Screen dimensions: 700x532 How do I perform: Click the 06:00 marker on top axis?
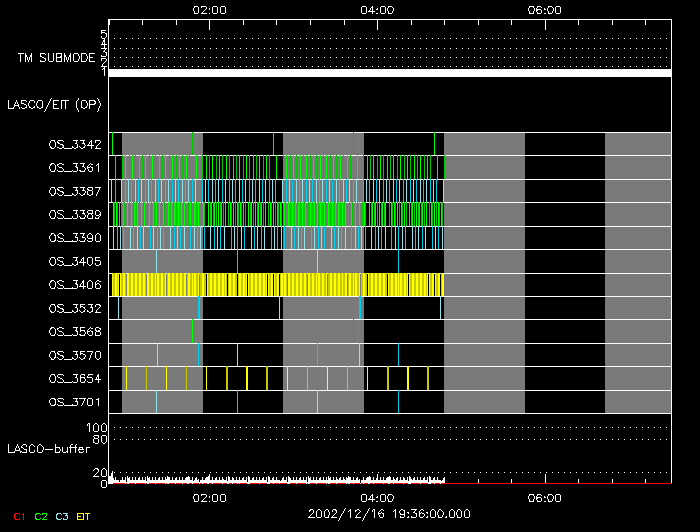click(543, 10)
